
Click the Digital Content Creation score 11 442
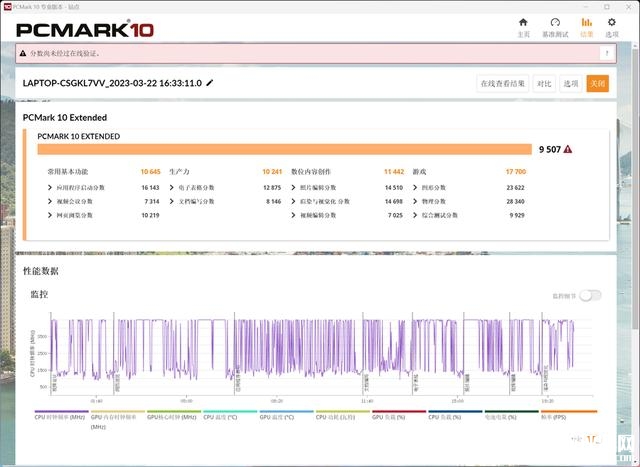[394, 172]
